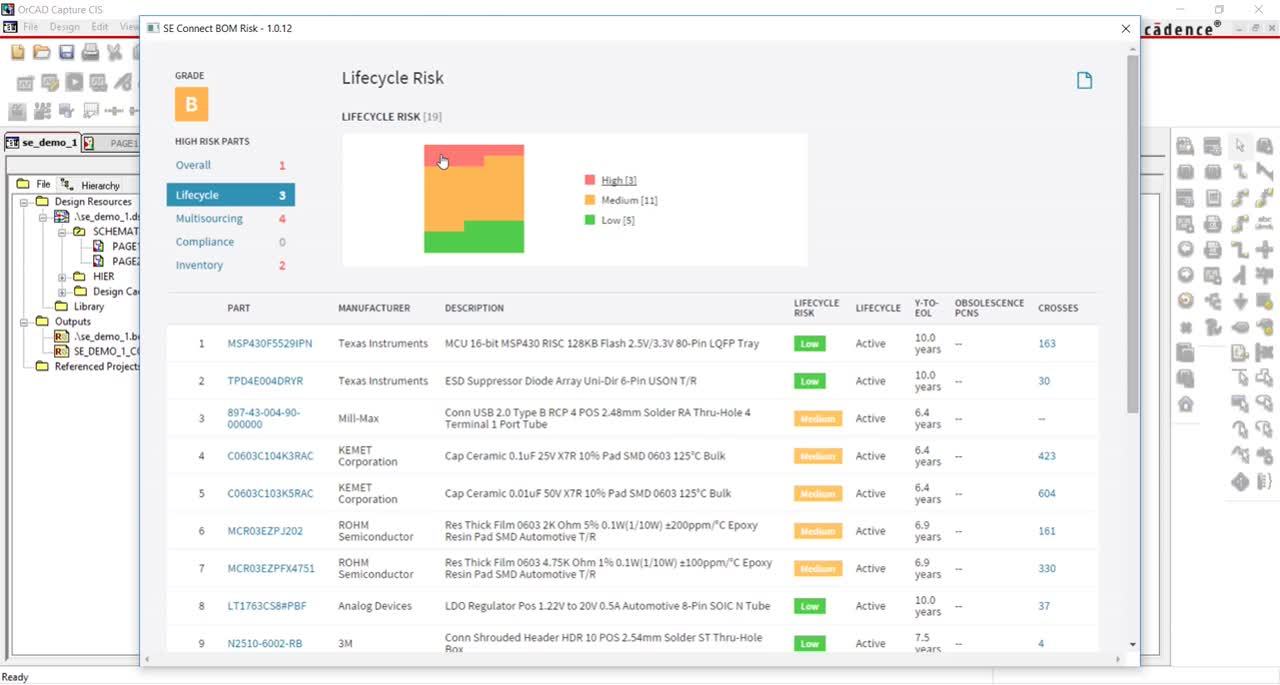Viewport: 1280px width, 685px height.
Task: Open part link N2510-6002-RB
Action: [265, 643]
